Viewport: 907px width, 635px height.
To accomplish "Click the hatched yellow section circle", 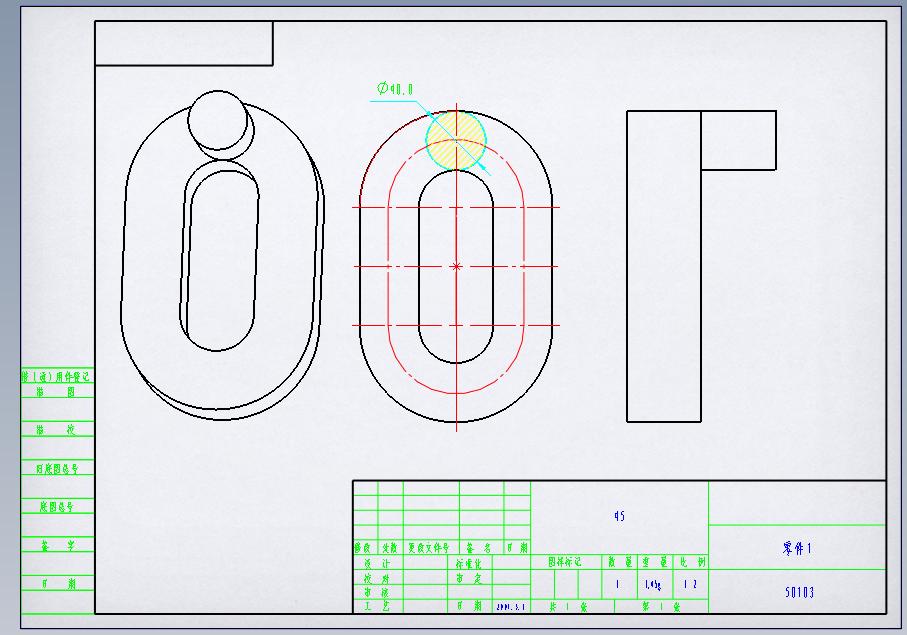I will click(x=456, y=140).
